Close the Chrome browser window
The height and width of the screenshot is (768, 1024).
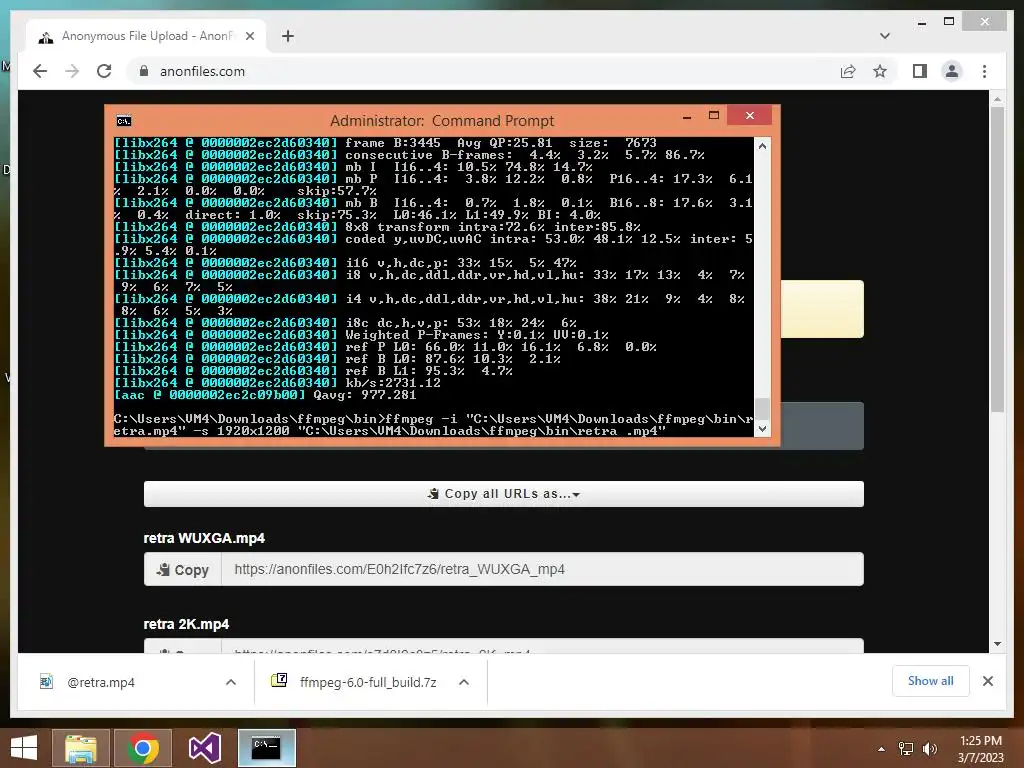click(x=985, y=22)
